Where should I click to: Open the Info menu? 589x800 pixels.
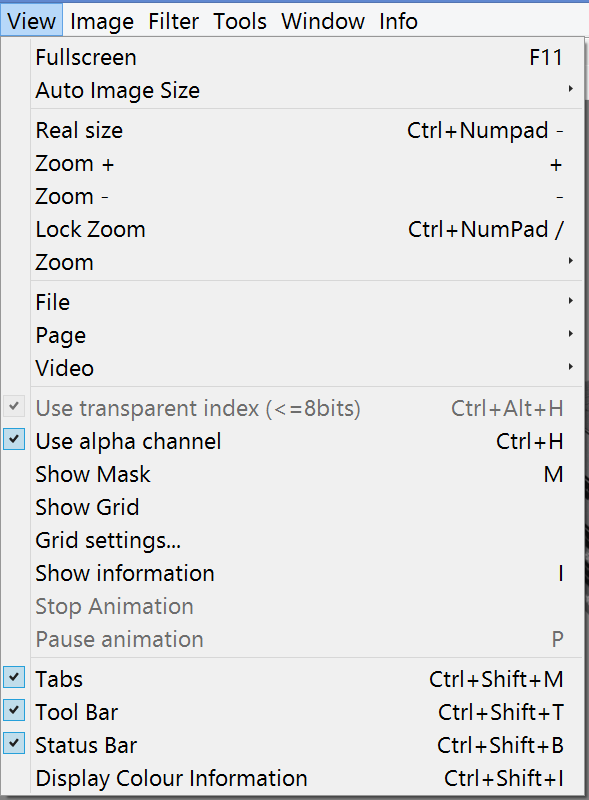pos(399,21)
